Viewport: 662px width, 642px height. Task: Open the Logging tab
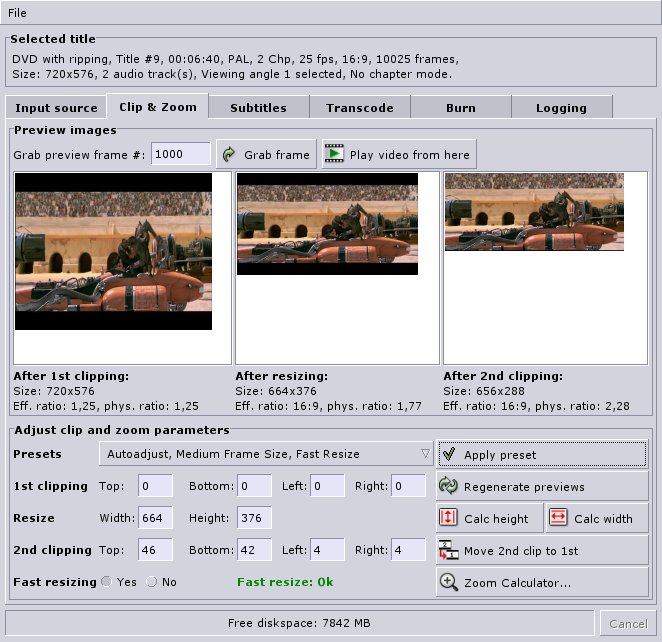point(562,108)
